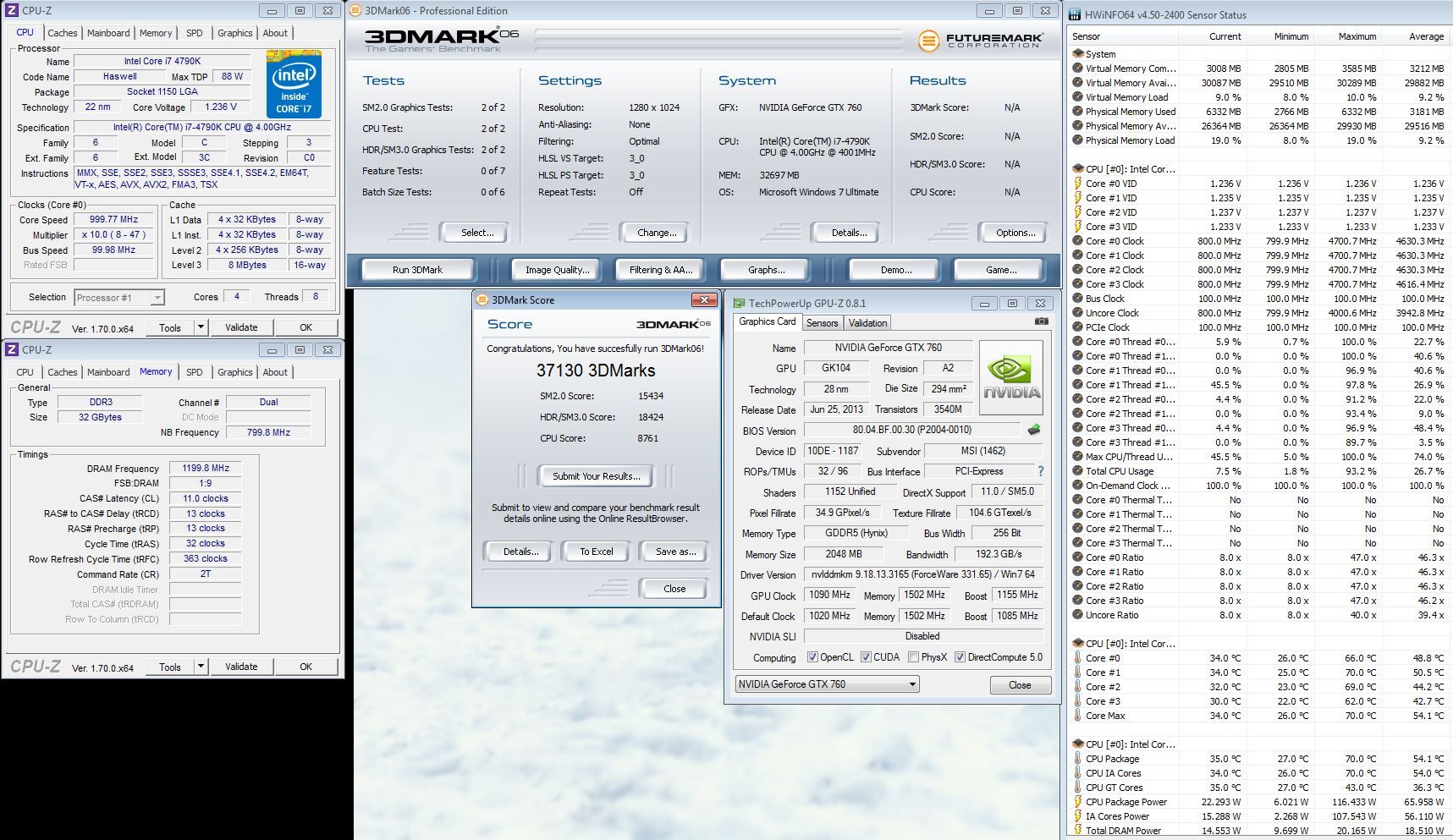Click the GPU-Z Name field GeForce GTX 760
This screenshot has width=1453, height=840.
[888, 348]
